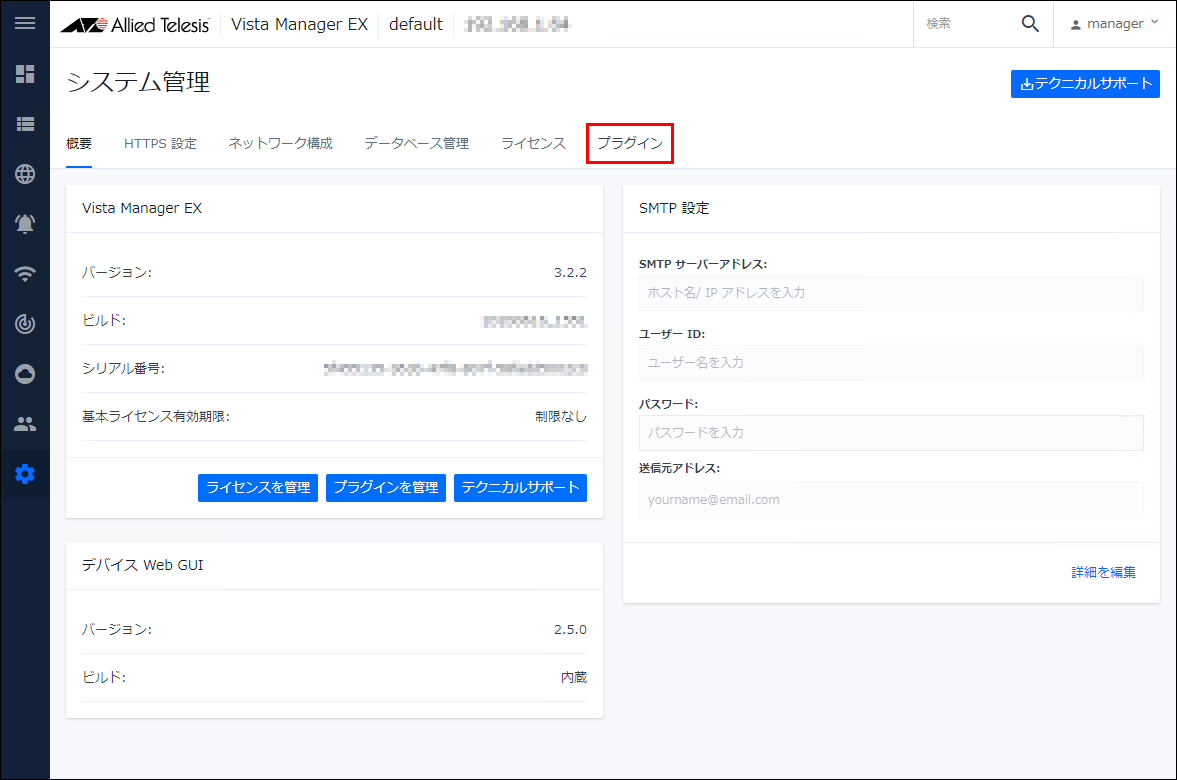Click the Vista Manager EX header title
This screenshot has width=1177, height=780.
300,25
